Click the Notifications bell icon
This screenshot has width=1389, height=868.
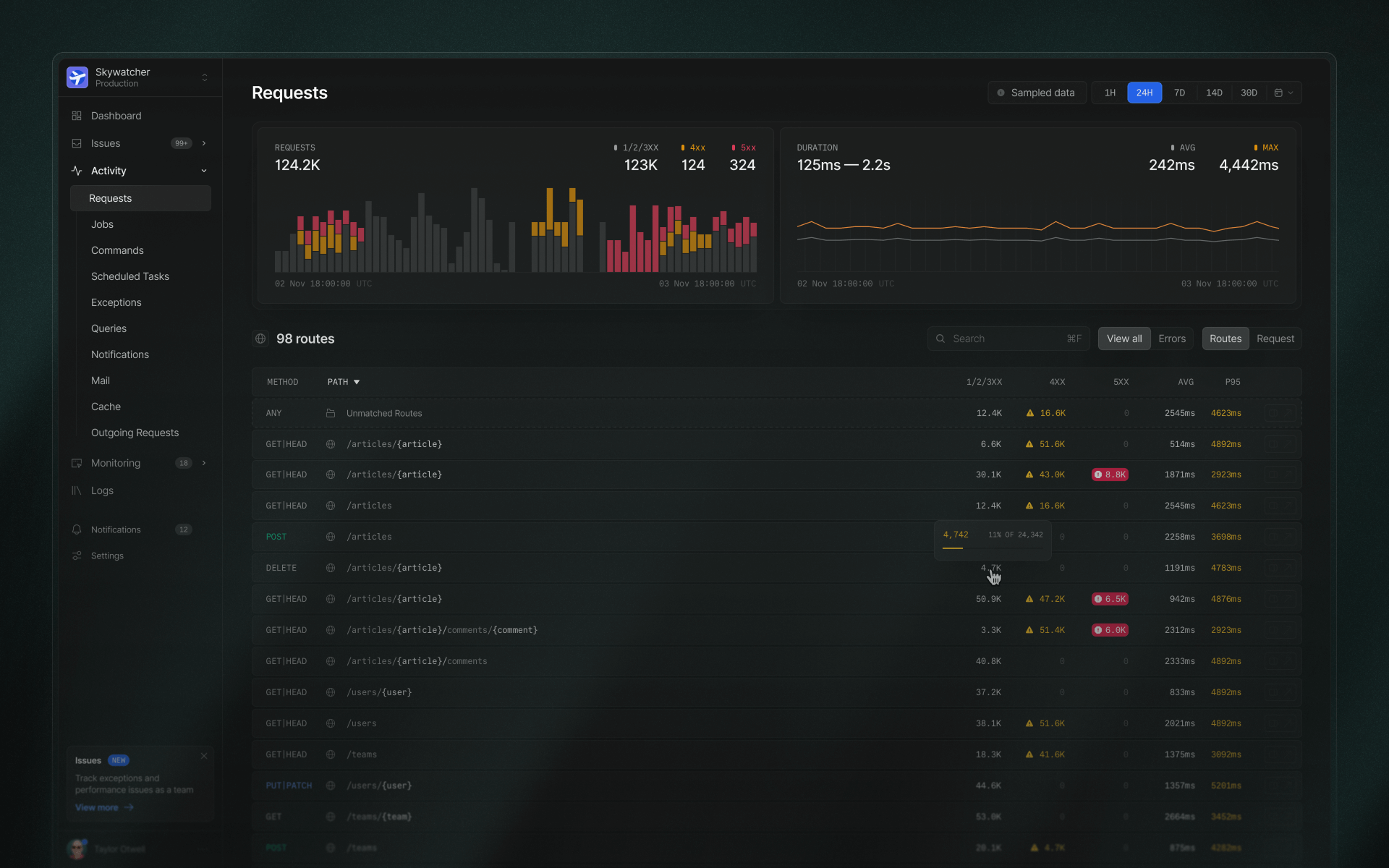pos(77,529)
